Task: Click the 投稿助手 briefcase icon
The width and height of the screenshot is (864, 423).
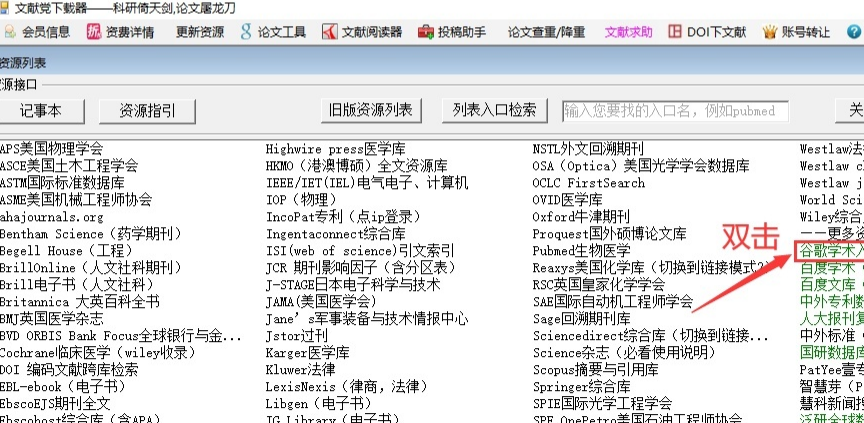Action: 426,32
